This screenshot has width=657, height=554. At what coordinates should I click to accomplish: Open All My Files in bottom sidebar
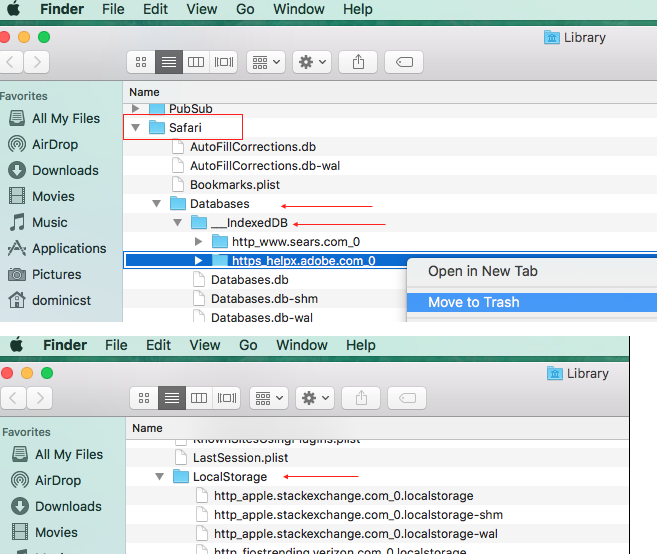click(x=57, y=454)
